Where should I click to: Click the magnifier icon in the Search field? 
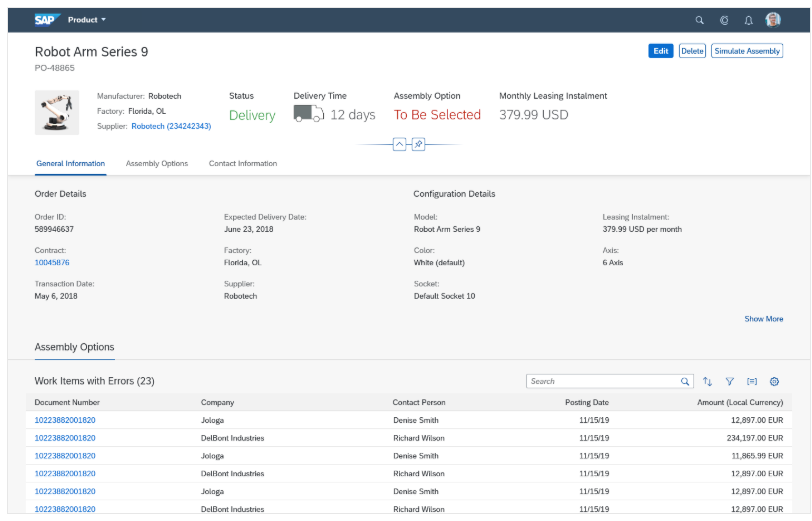[685, 381]
